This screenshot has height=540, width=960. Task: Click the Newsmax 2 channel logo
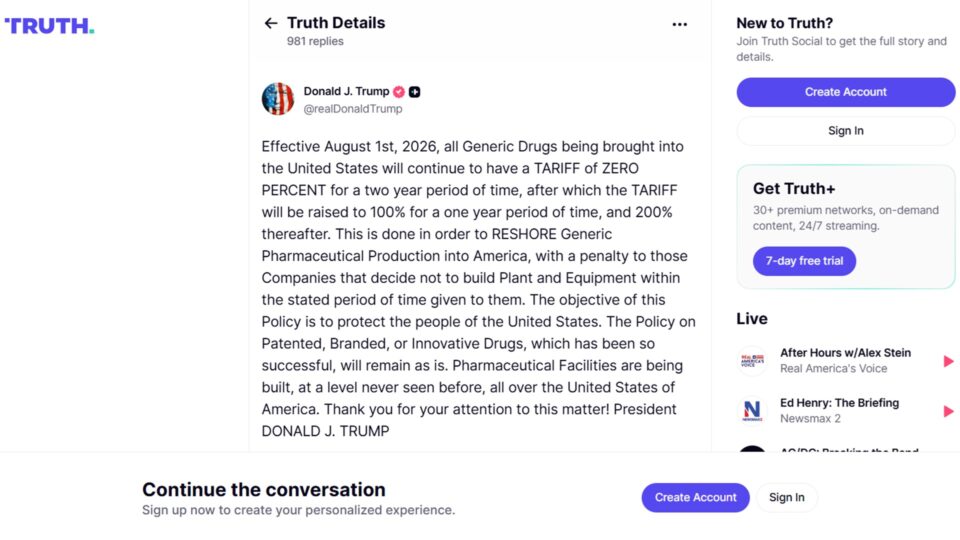(x=752, y=411)
